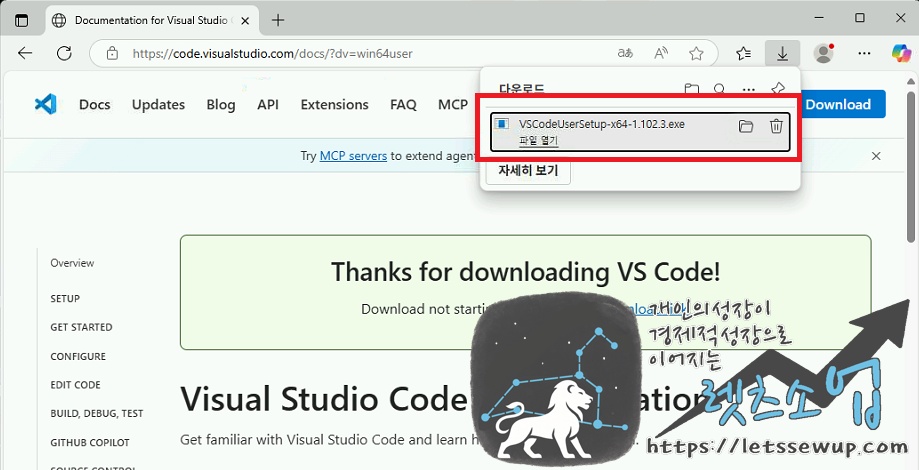Expand CONFIGURE section in the sidebar
The image size is (919, 470).
click(78, 356)
